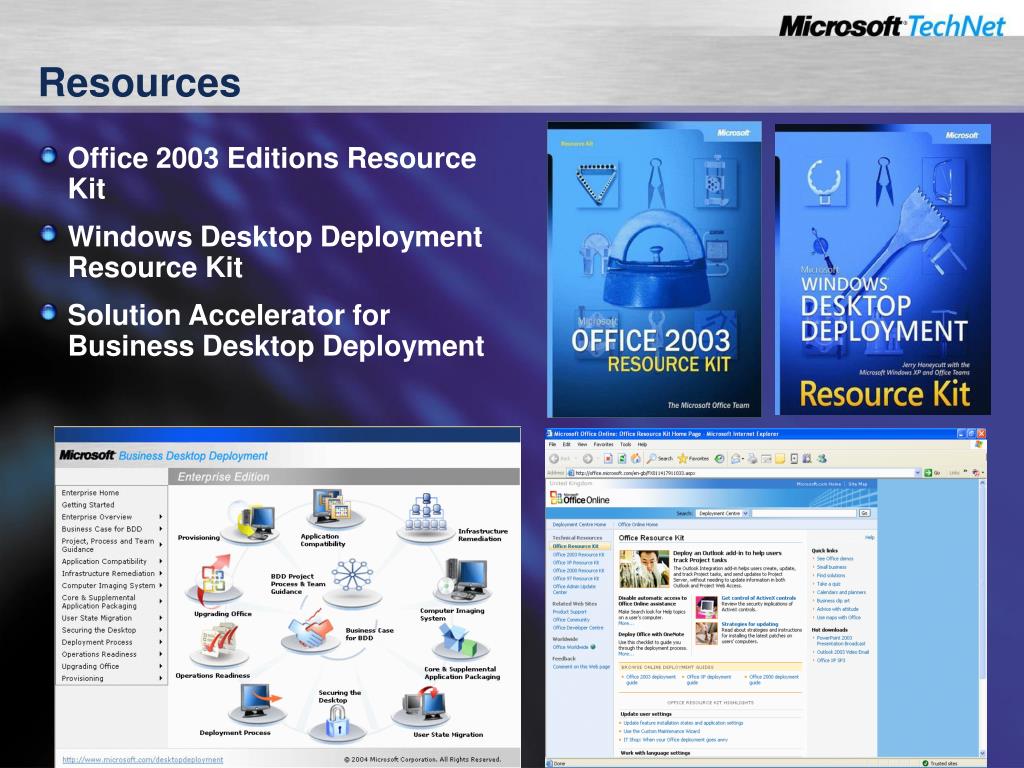Expand User State Migration menu arrow

point(161,618)
